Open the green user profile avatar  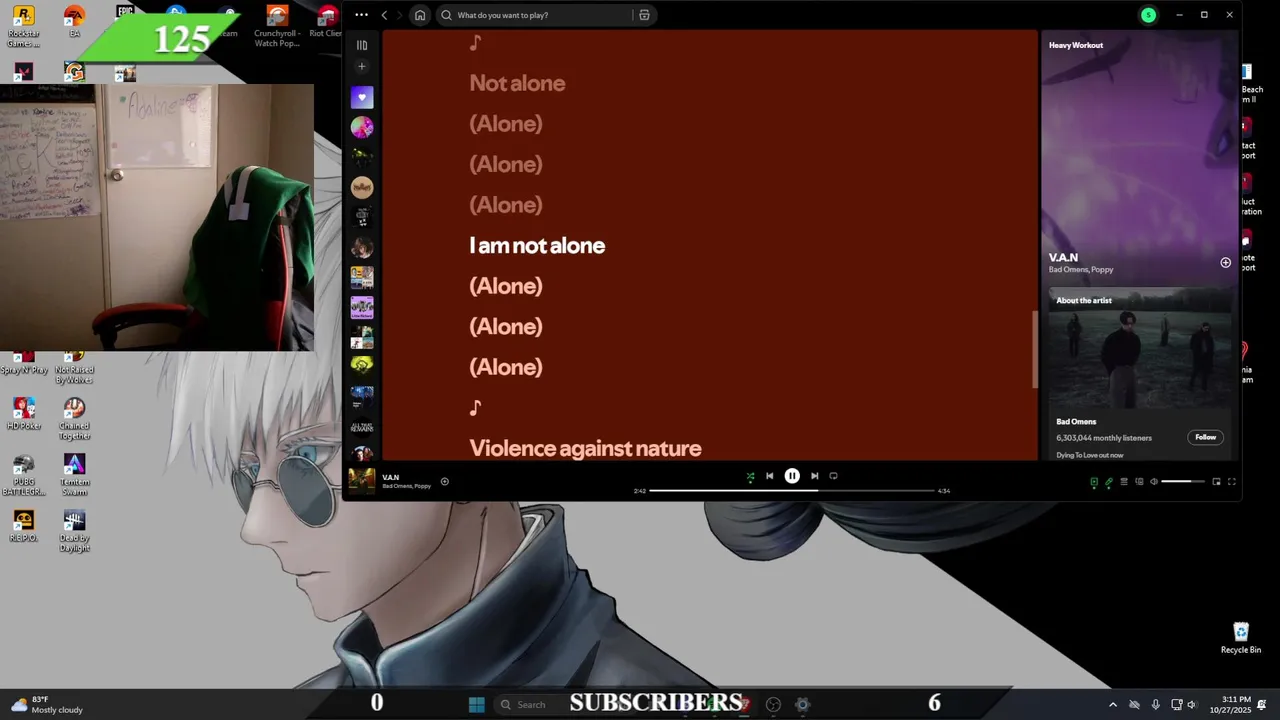tap(1148, 15)
